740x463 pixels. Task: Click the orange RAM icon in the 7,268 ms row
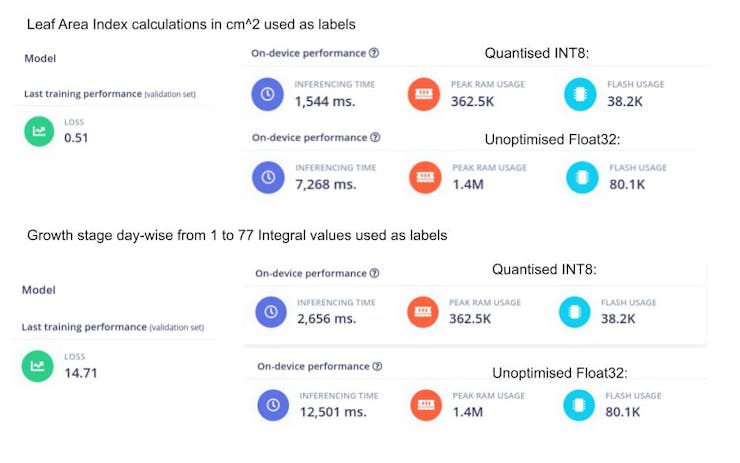click(x=424, y=177)
